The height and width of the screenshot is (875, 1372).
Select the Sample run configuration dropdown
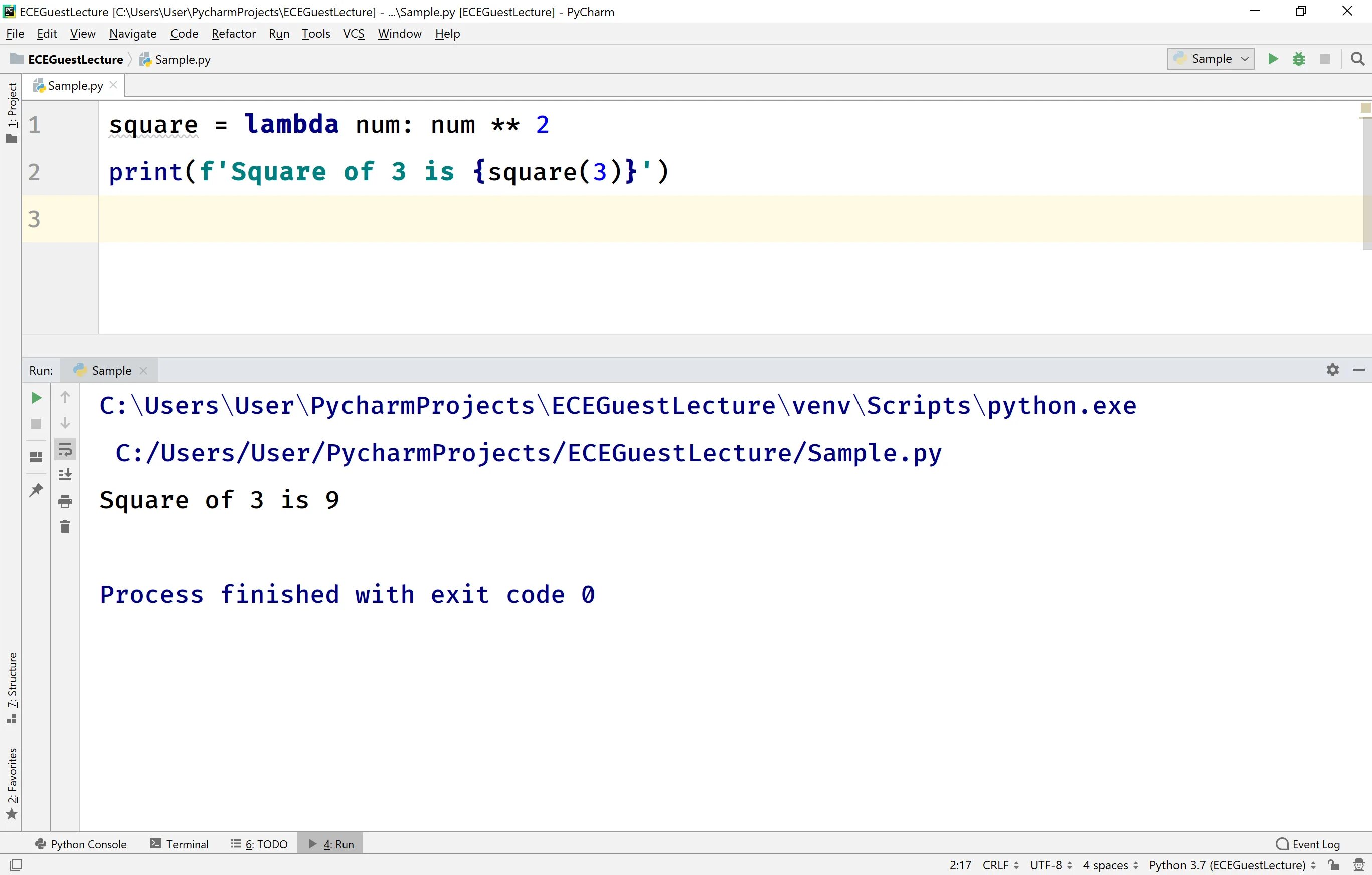tap(1211, 59)
